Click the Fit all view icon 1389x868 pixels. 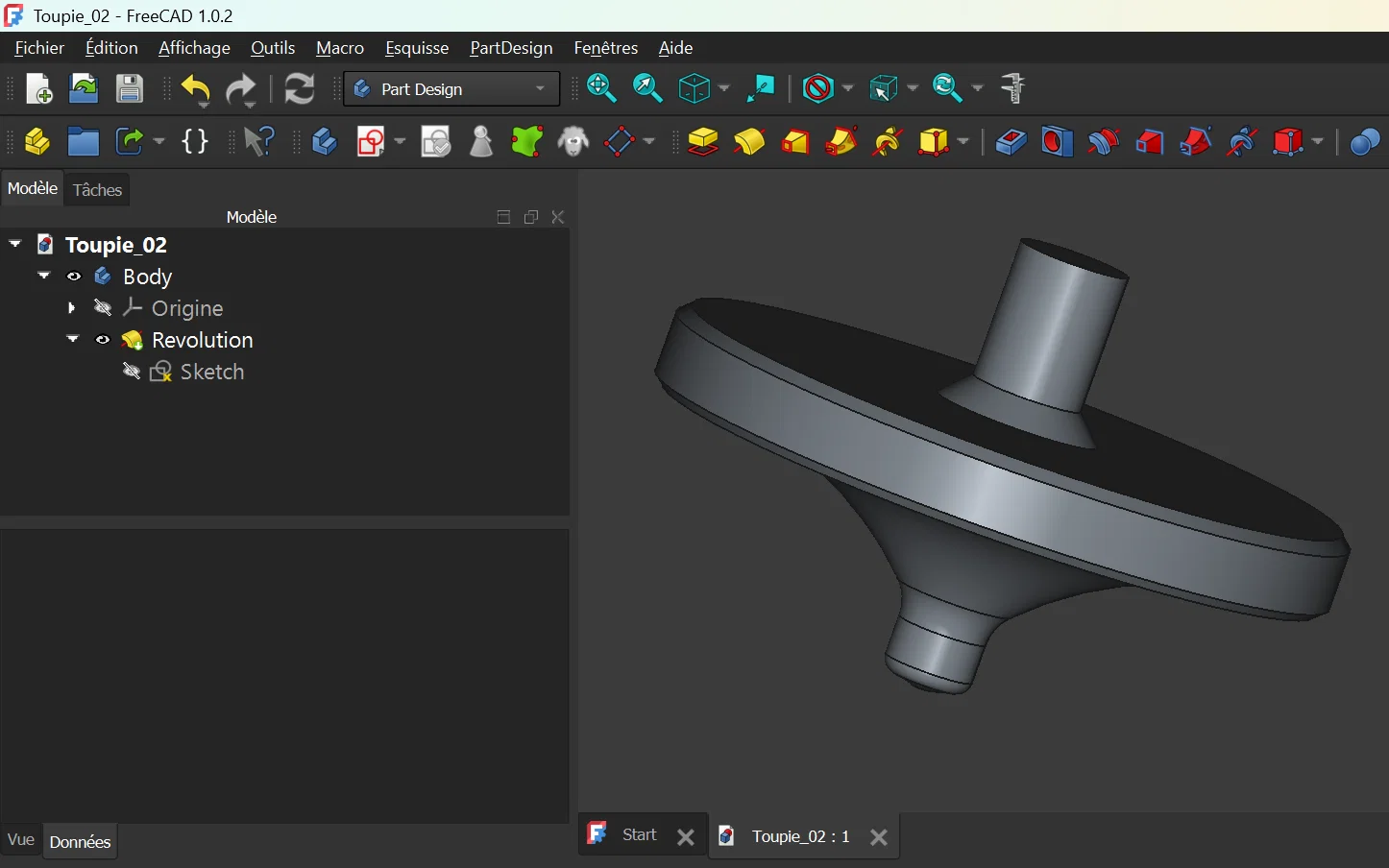coord(601,88)
